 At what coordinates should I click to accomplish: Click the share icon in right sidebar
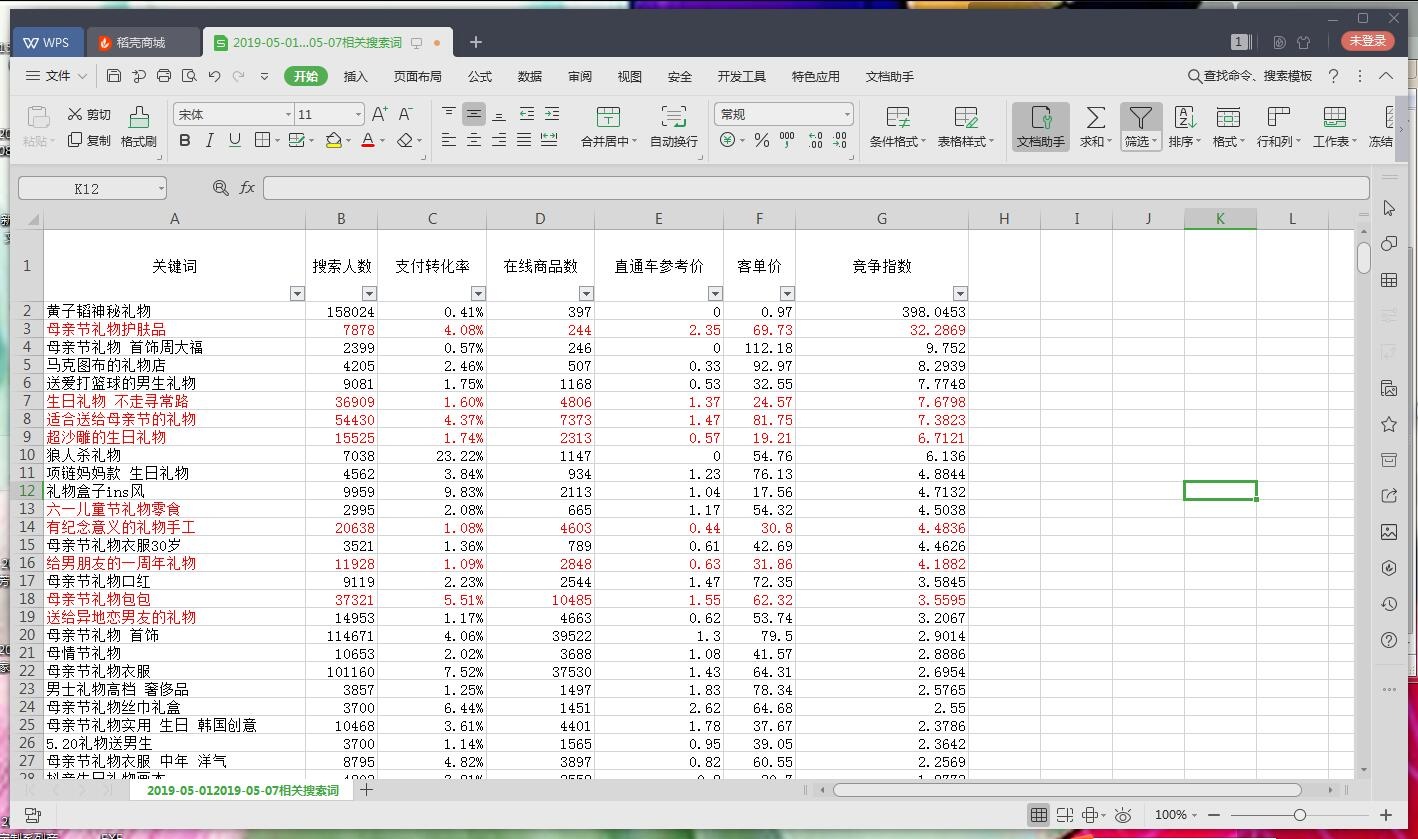tap(1389, 496)
